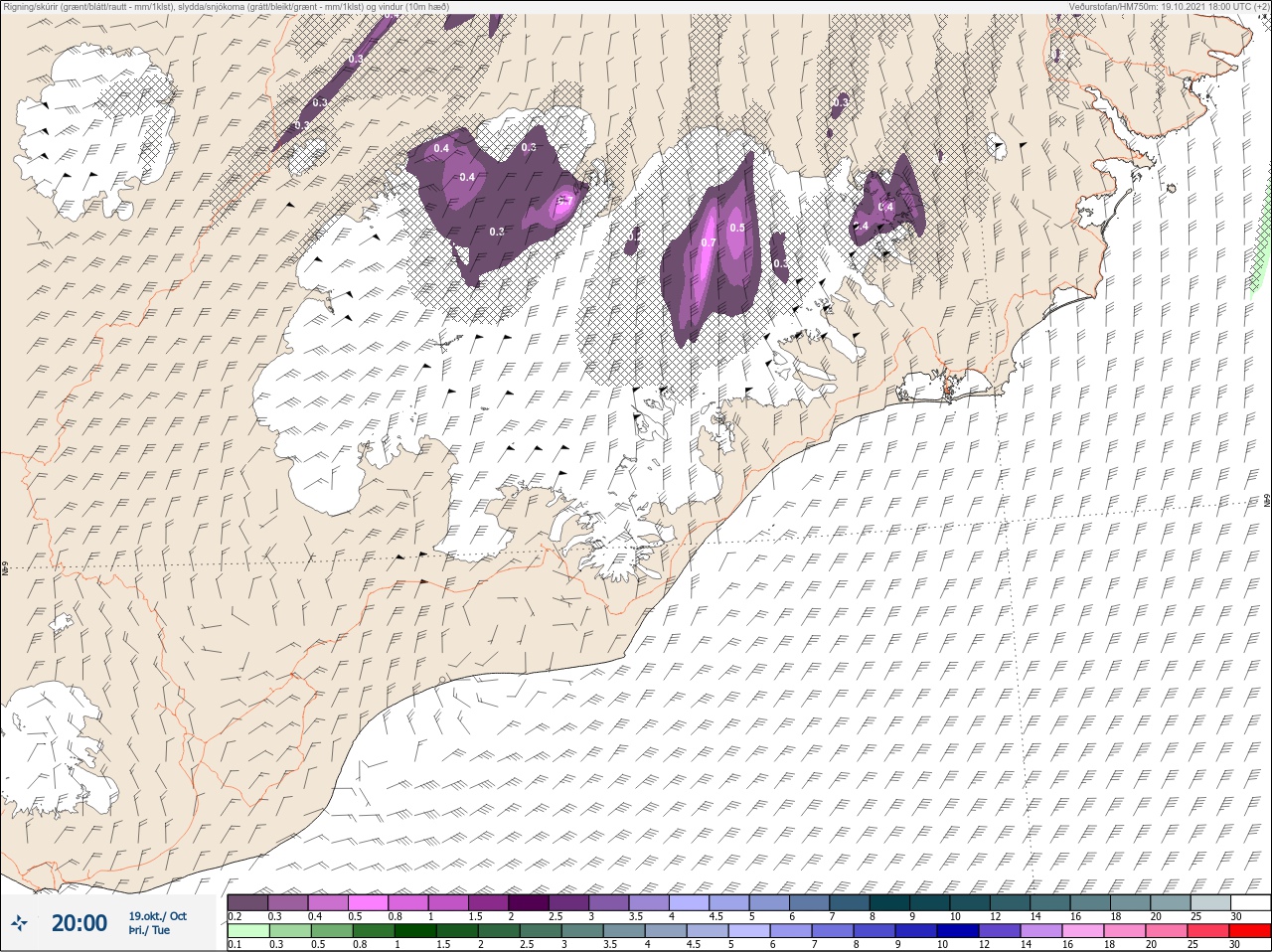Screen dimensions: 1272x952
Task: Select the dull purple 0.2 swatch, top legend row
Action: [x=248, y=902]
